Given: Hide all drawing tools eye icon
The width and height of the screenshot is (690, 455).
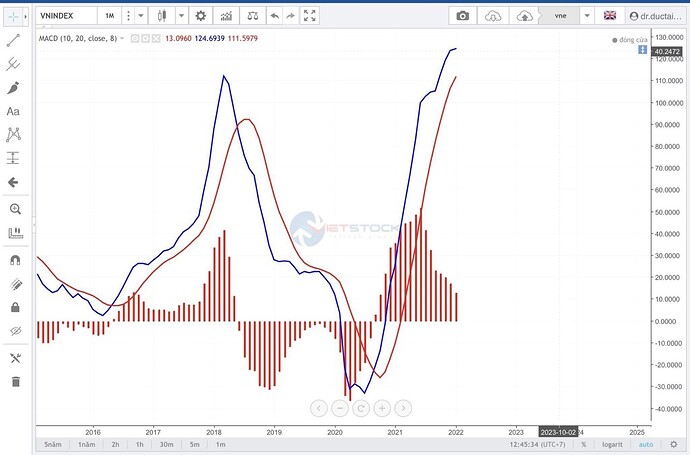Looking at the screenshot, I should tap(15, 331).
